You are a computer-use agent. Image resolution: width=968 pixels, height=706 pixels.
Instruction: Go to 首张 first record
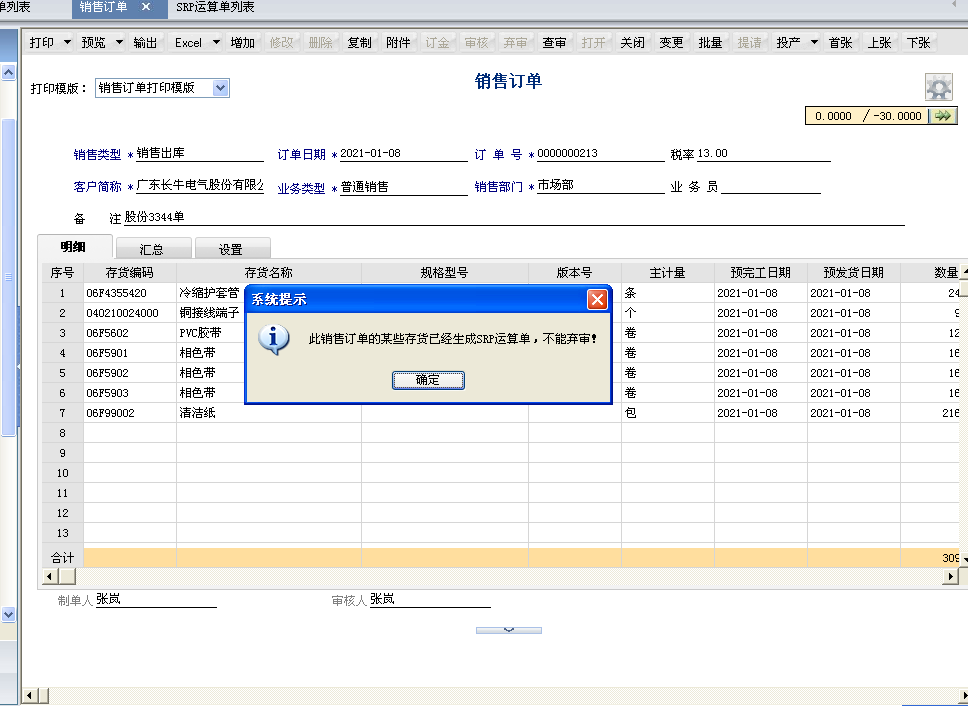pos(840,43)
